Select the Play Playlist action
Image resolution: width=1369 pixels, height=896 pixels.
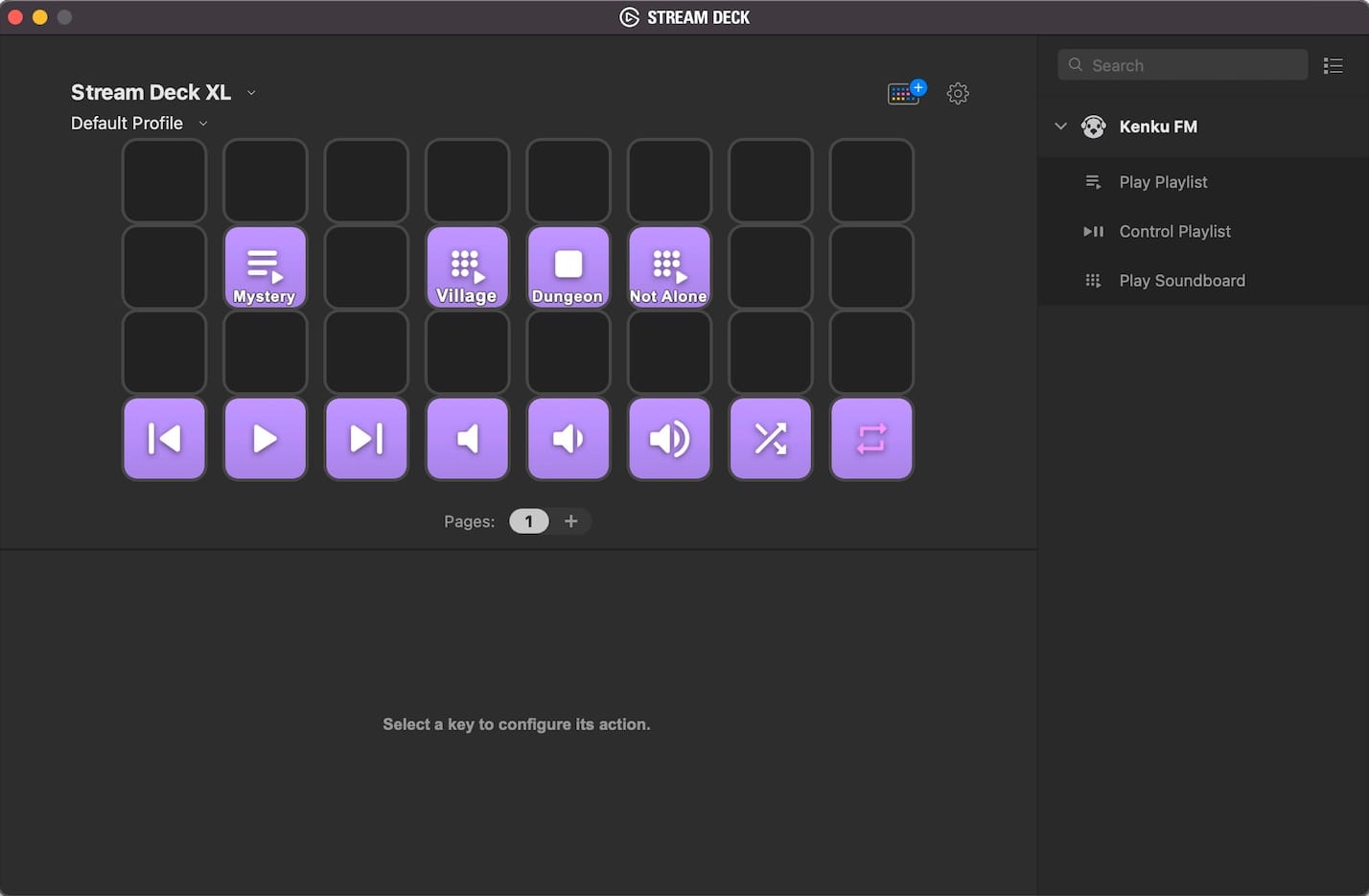[x=1163, y=182]
